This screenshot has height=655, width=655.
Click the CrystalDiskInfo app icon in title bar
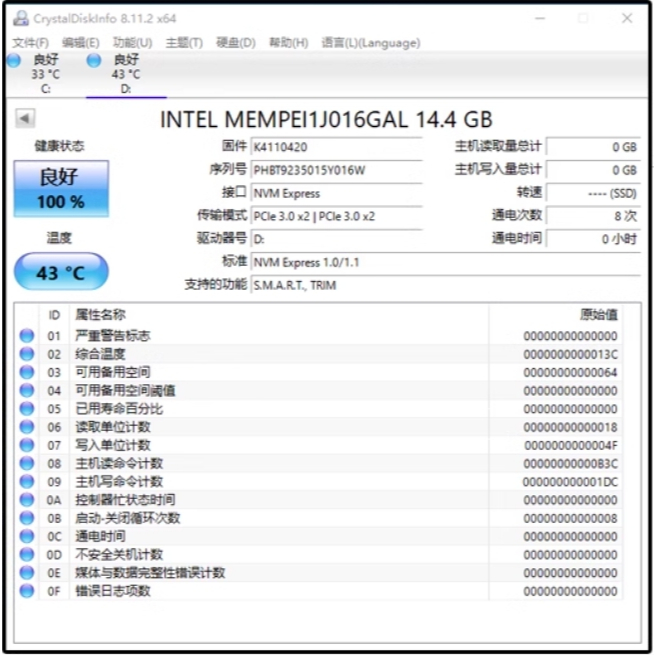coord(20,18)
